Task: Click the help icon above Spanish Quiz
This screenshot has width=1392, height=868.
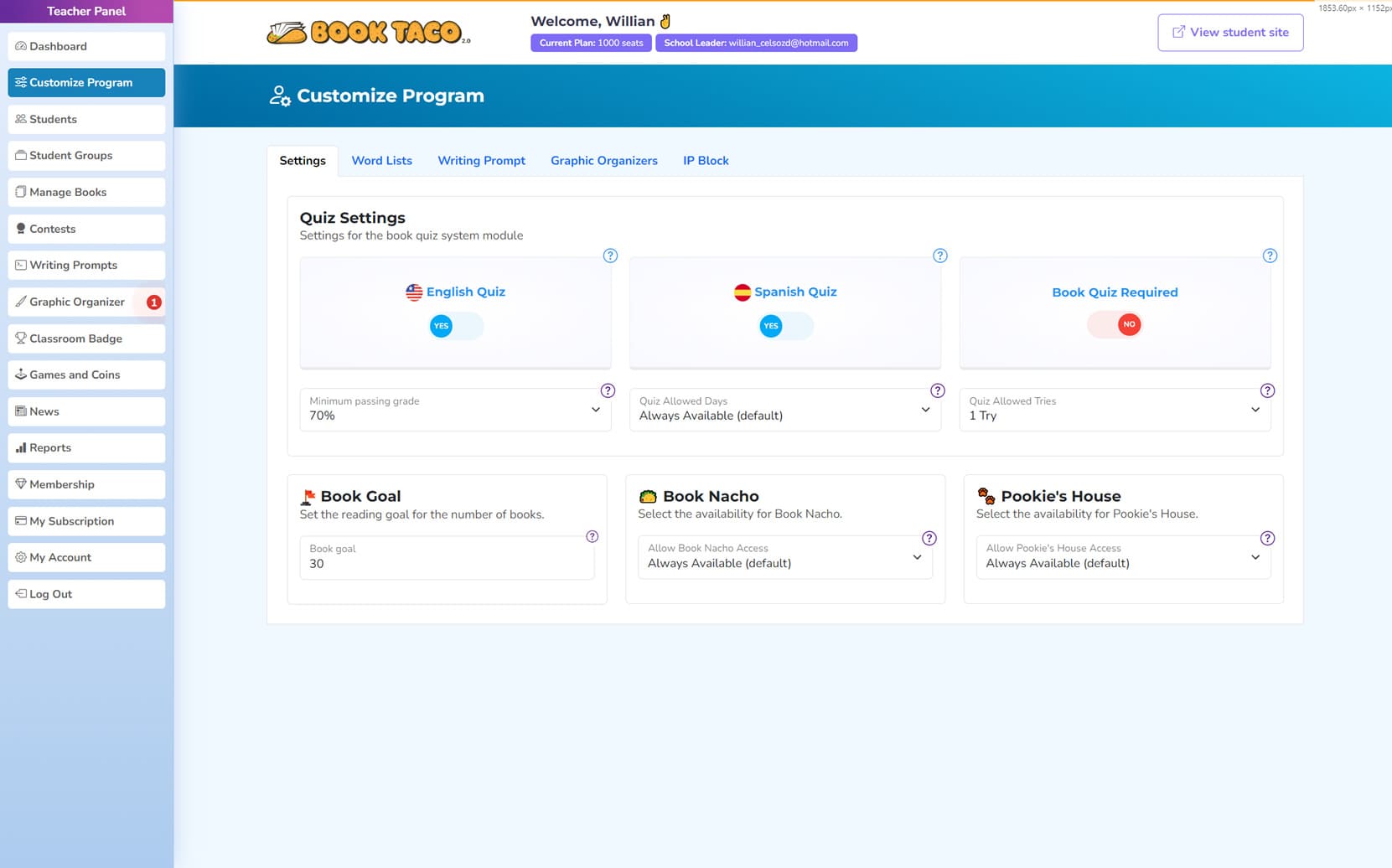Action: tap(939, 256)
